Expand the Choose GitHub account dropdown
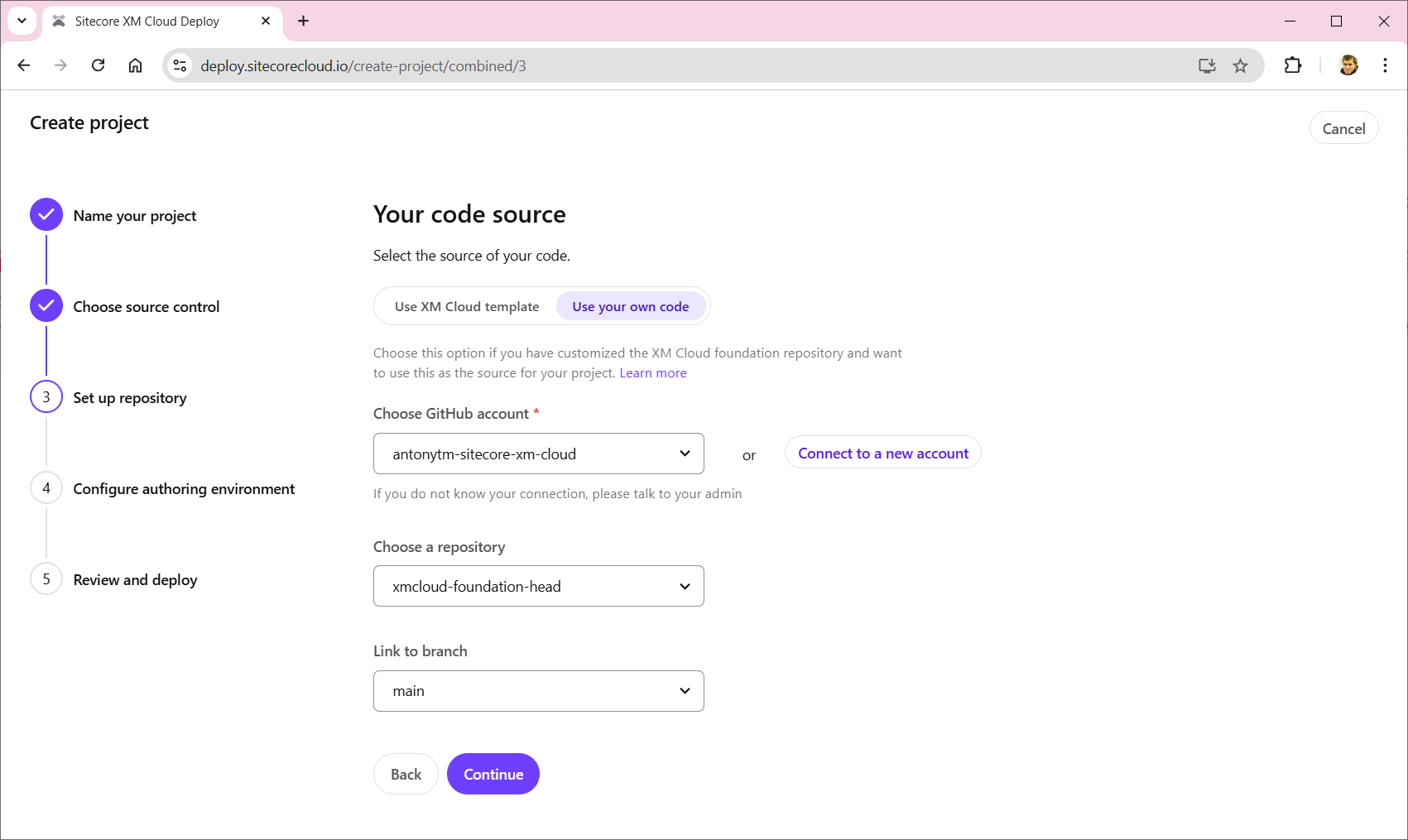This screenshot has height=840, width=1408. point(538,454)
